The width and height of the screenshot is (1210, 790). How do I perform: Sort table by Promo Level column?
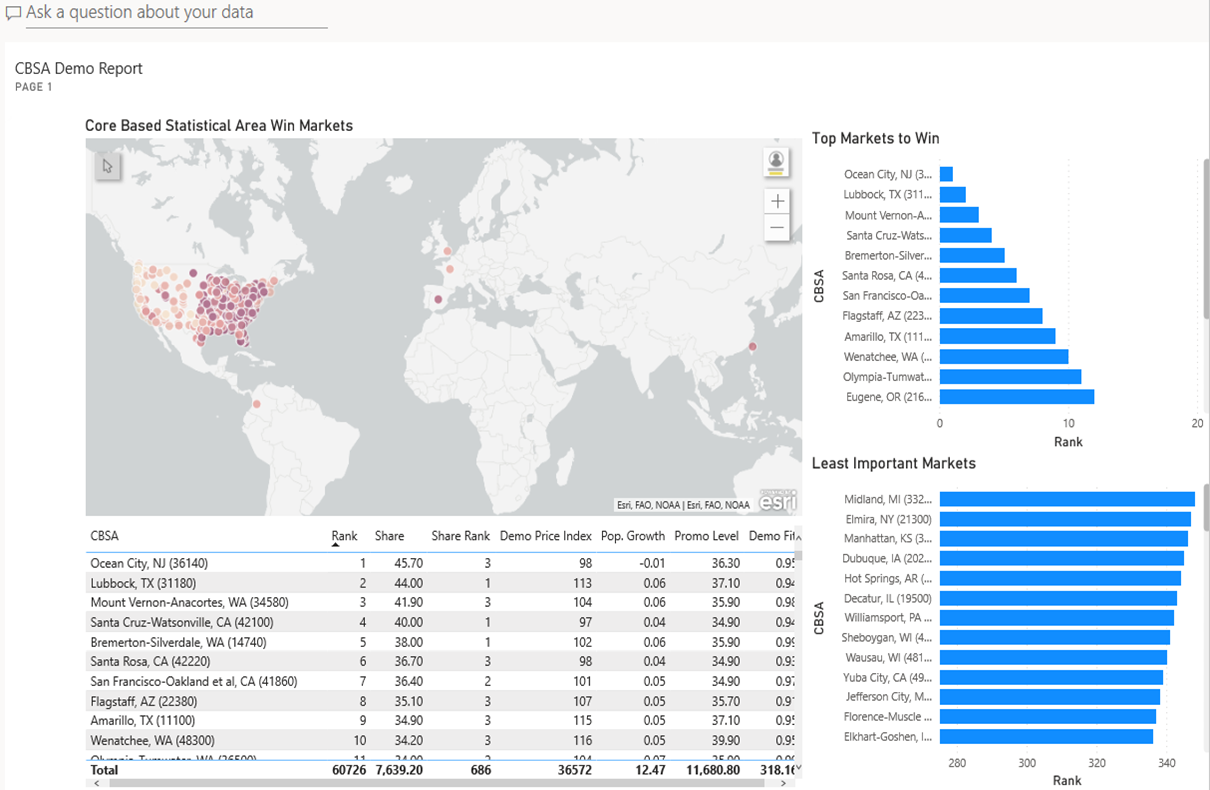pos(707,536)
